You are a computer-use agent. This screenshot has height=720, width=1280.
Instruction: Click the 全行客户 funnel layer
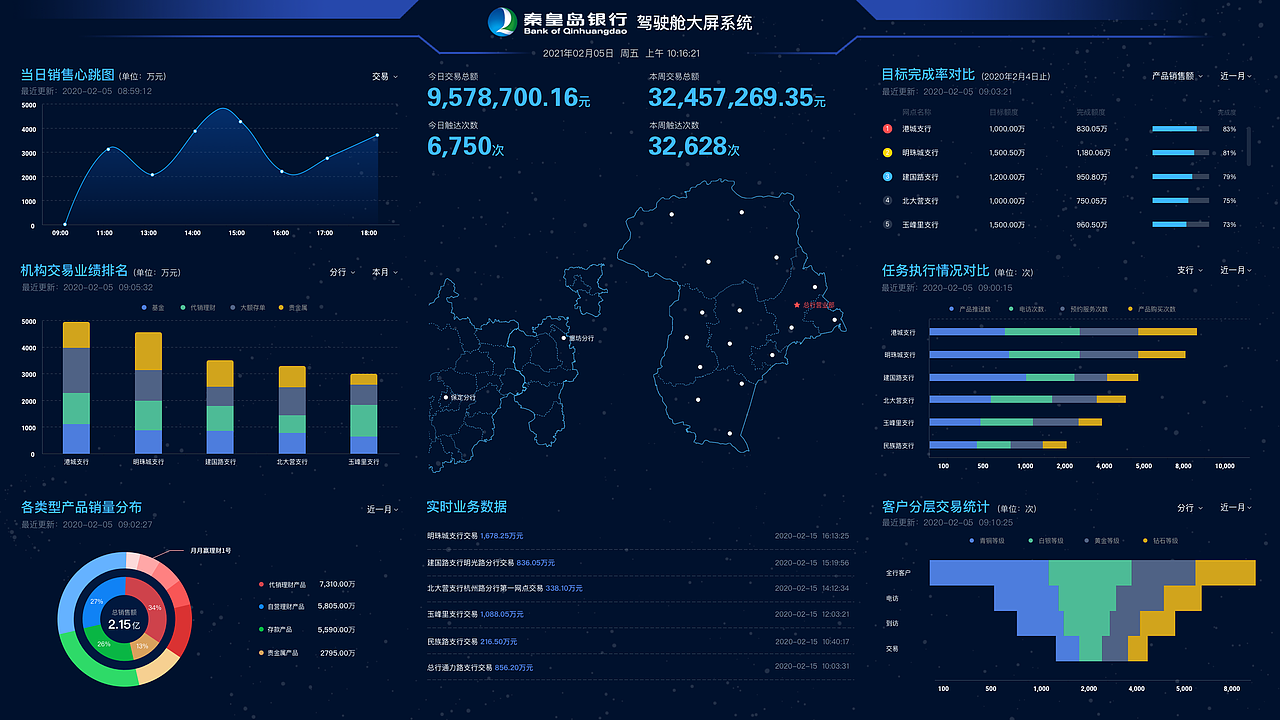(1092, 573)
